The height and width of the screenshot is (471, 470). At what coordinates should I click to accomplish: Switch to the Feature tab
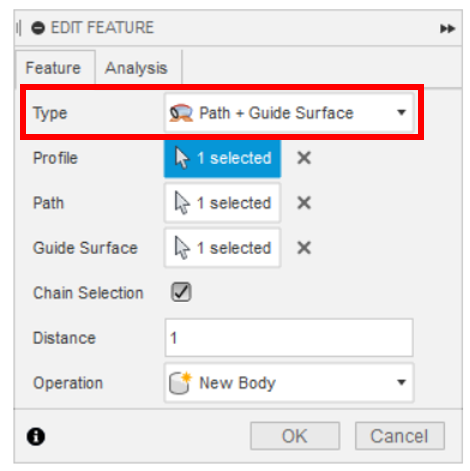(53, 68)
